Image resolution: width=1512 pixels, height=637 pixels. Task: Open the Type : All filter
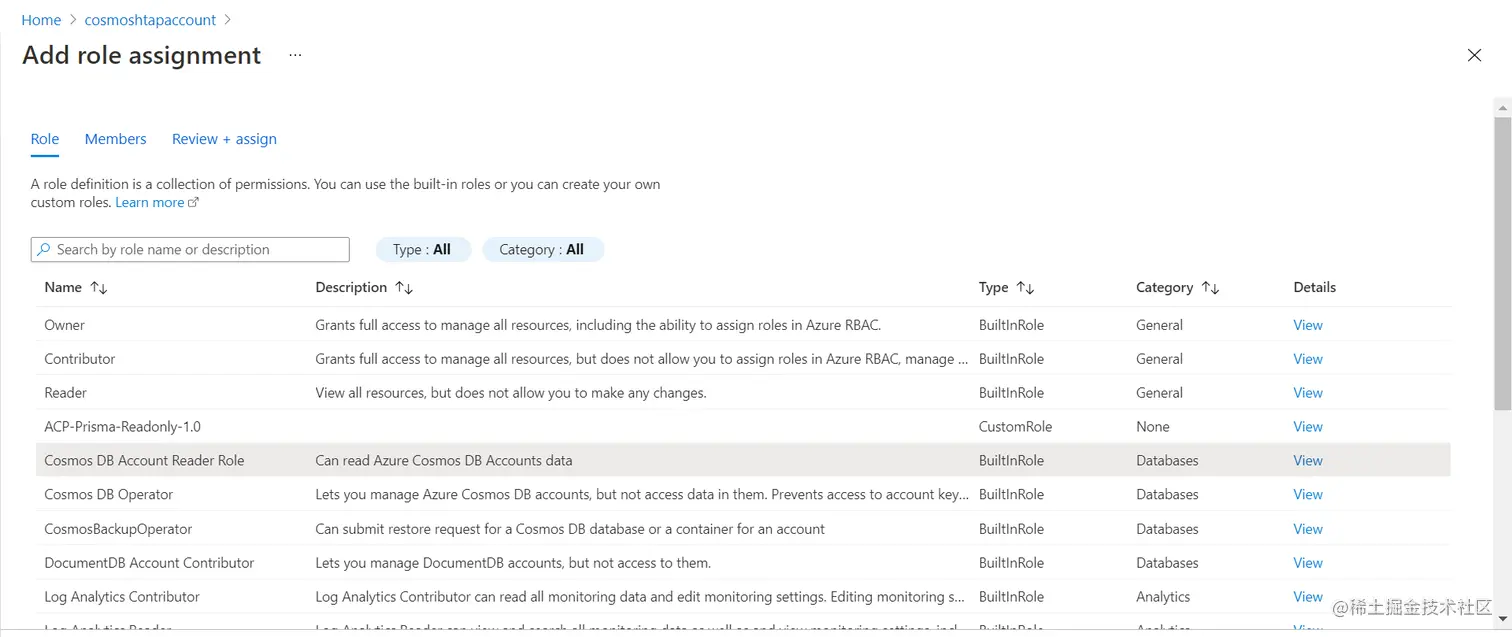[423, 250]
